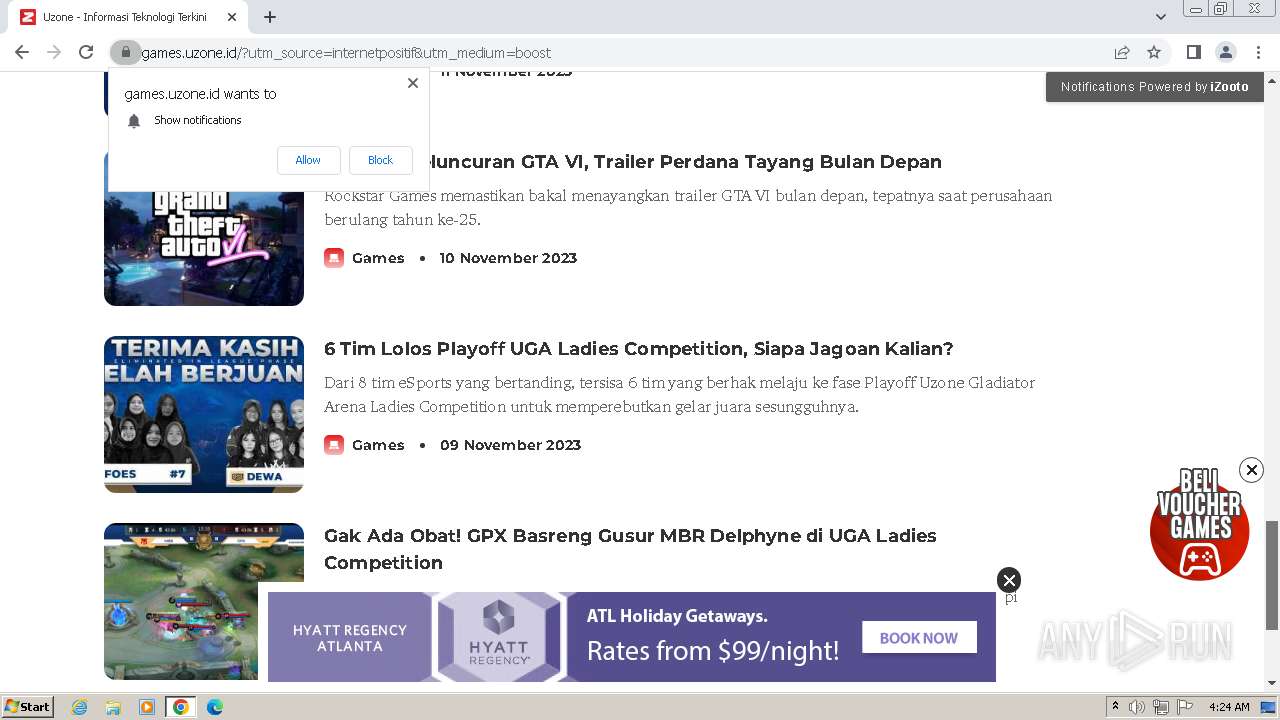
Task: Block notifications from games.uzone.id
Action: point(380,160)
